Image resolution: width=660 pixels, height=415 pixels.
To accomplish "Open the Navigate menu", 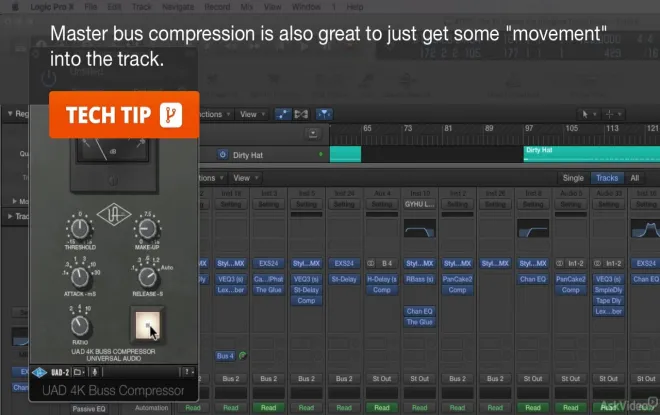I will point(178,7).
